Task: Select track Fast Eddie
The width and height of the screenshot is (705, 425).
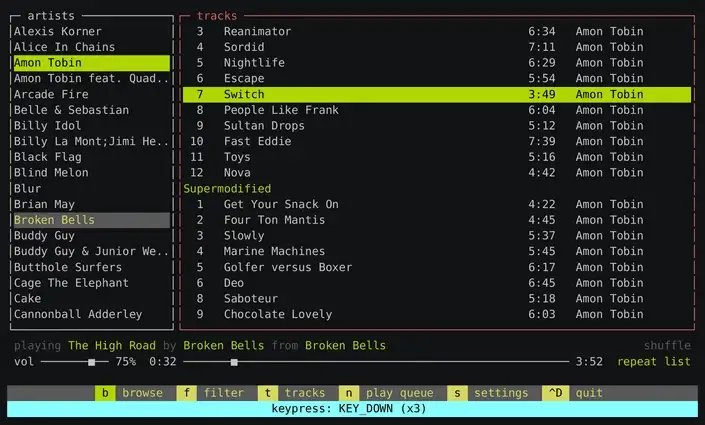Action: (437, 142)
